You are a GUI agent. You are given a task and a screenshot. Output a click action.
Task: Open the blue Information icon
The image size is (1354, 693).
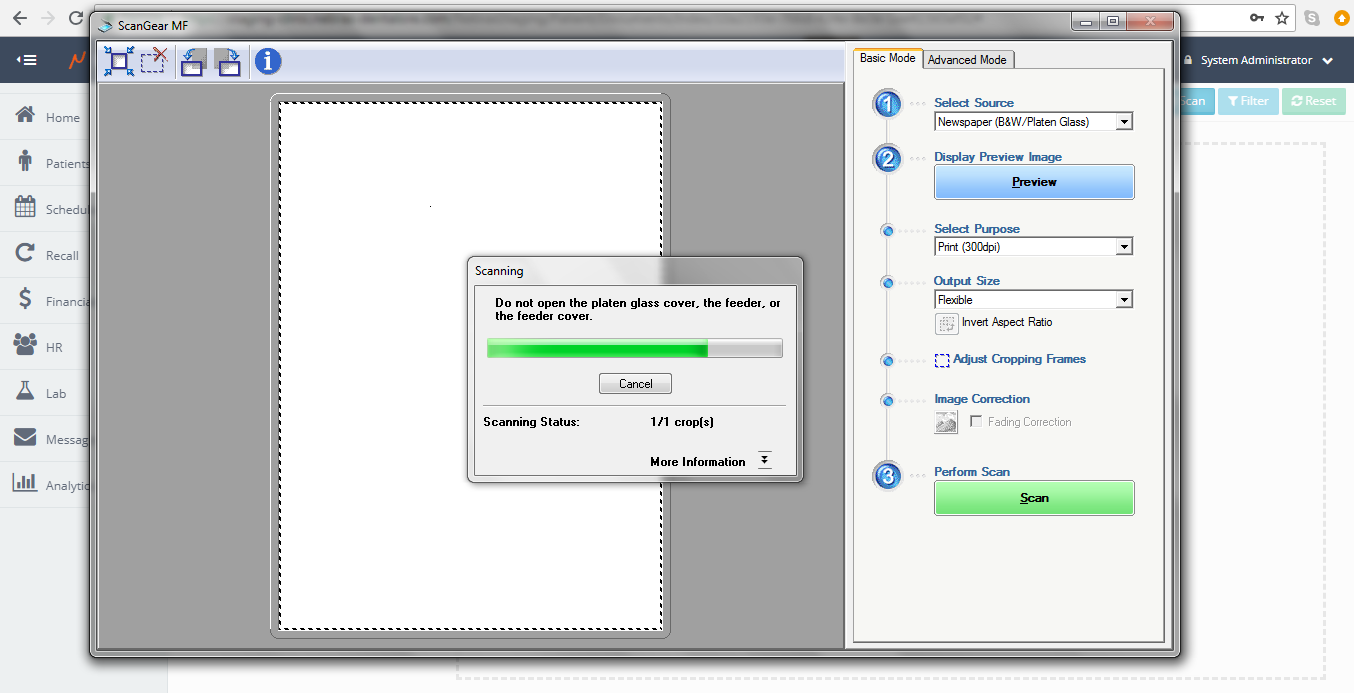(268, 62)
